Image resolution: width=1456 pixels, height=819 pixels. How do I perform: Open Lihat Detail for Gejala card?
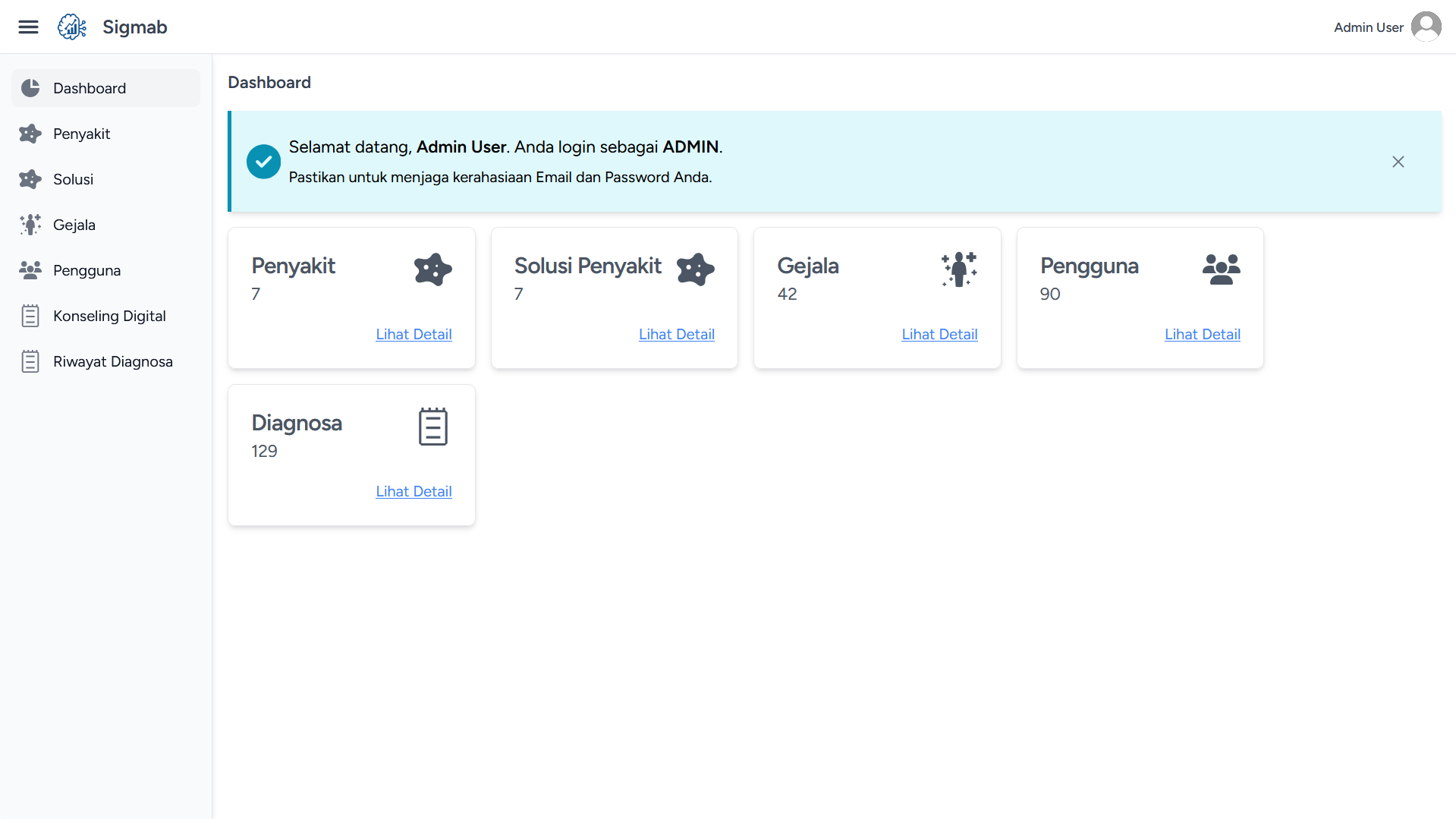click(x=939, y=334)
